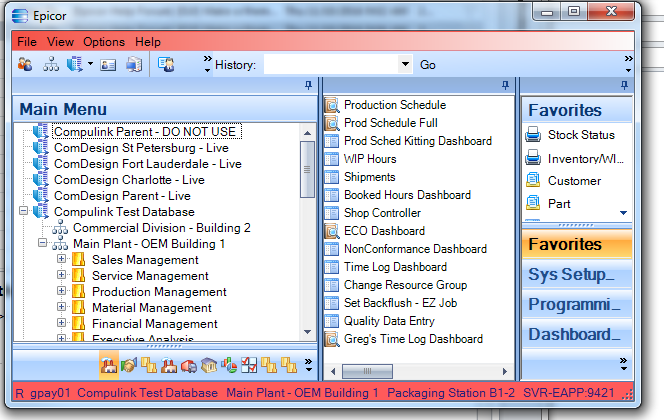Click the Sales Management folder icon
Viewport: 664px width, 420px height.
click(x=78, y=260)
